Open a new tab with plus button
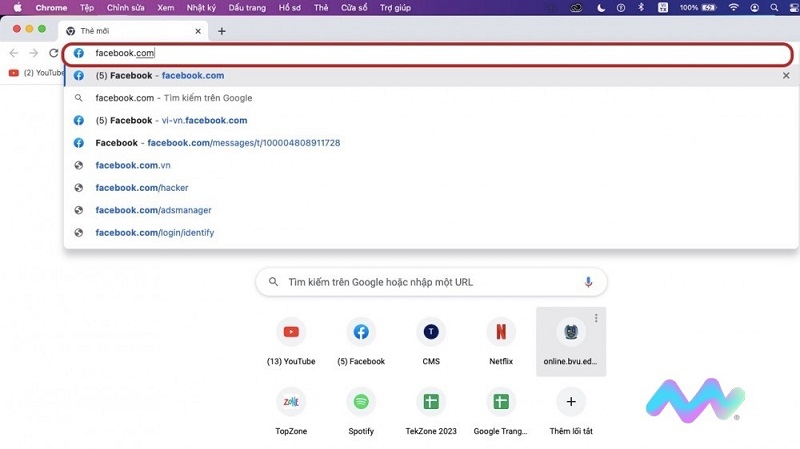 tap(222, 31)
